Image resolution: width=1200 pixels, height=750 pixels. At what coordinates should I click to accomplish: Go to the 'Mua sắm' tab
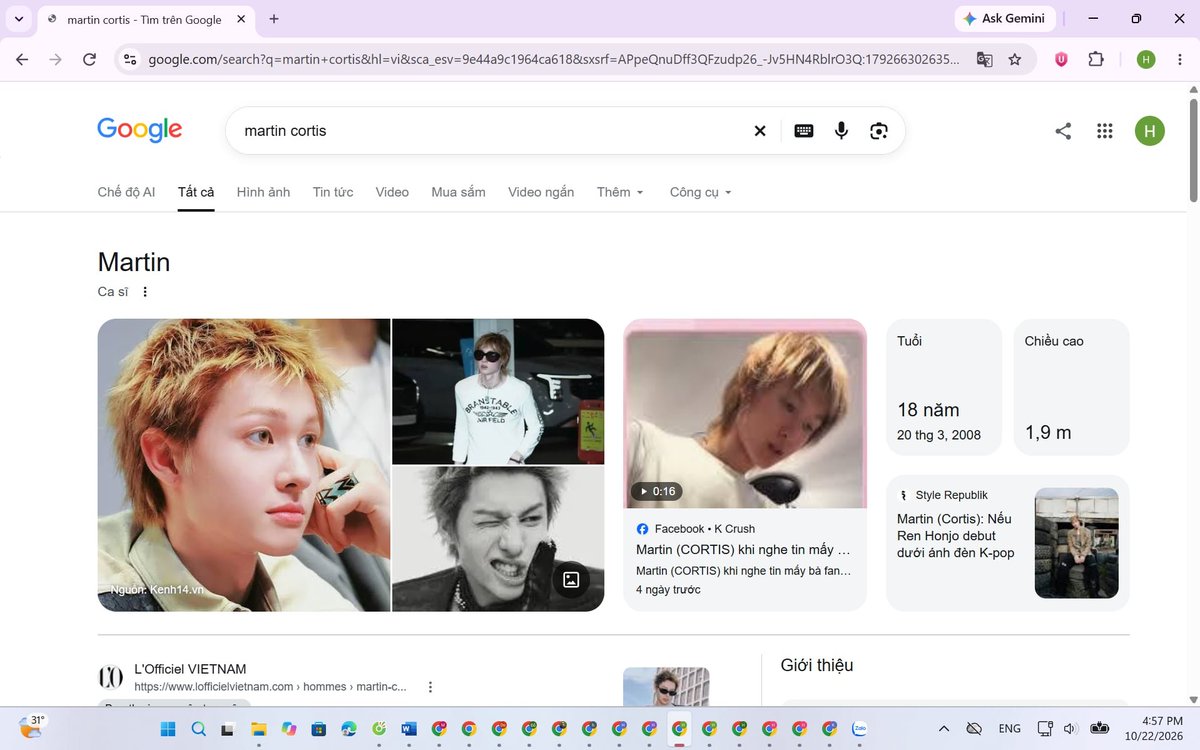coord(458,192)
